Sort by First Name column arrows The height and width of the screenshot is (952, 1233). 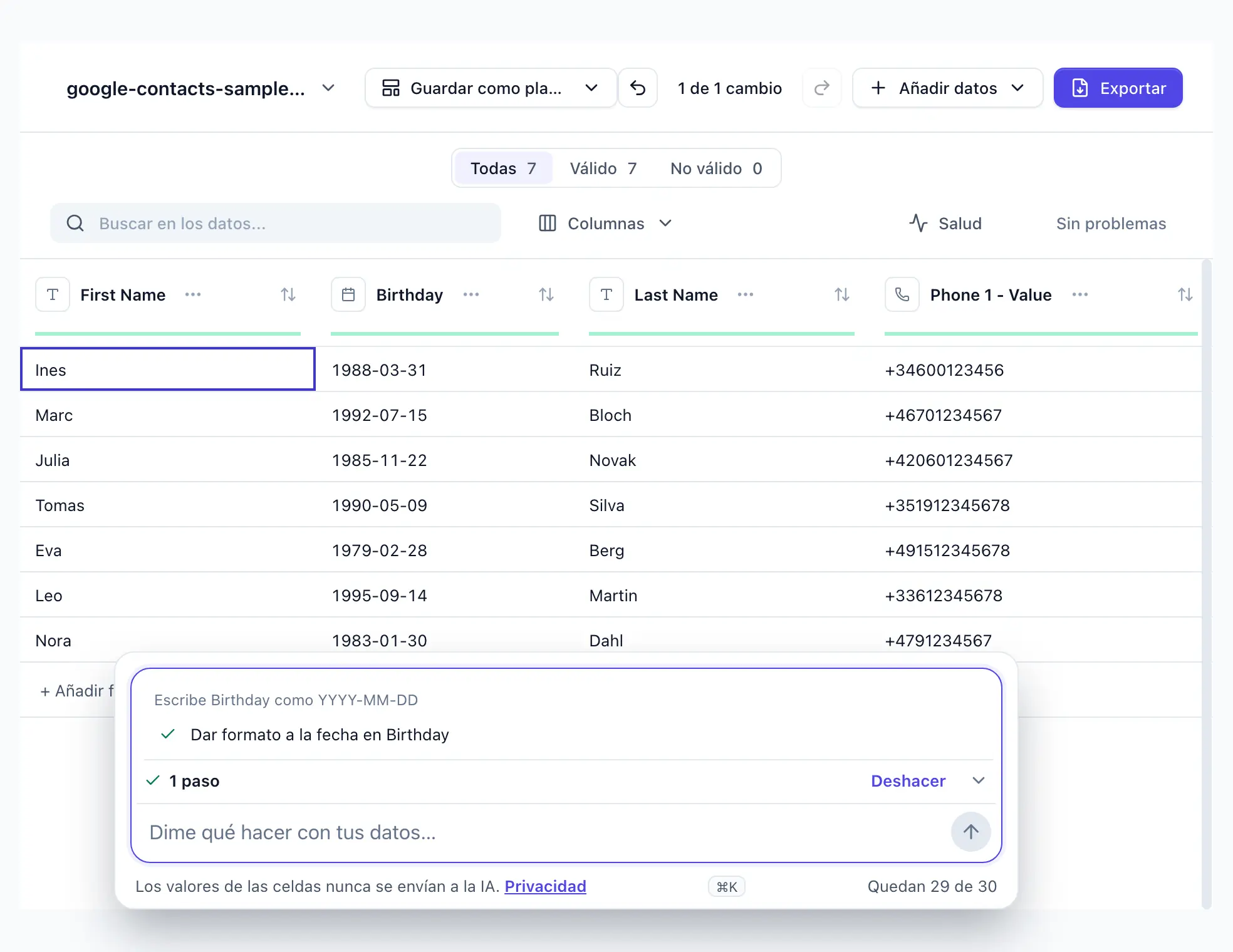(x=288, y=294)
